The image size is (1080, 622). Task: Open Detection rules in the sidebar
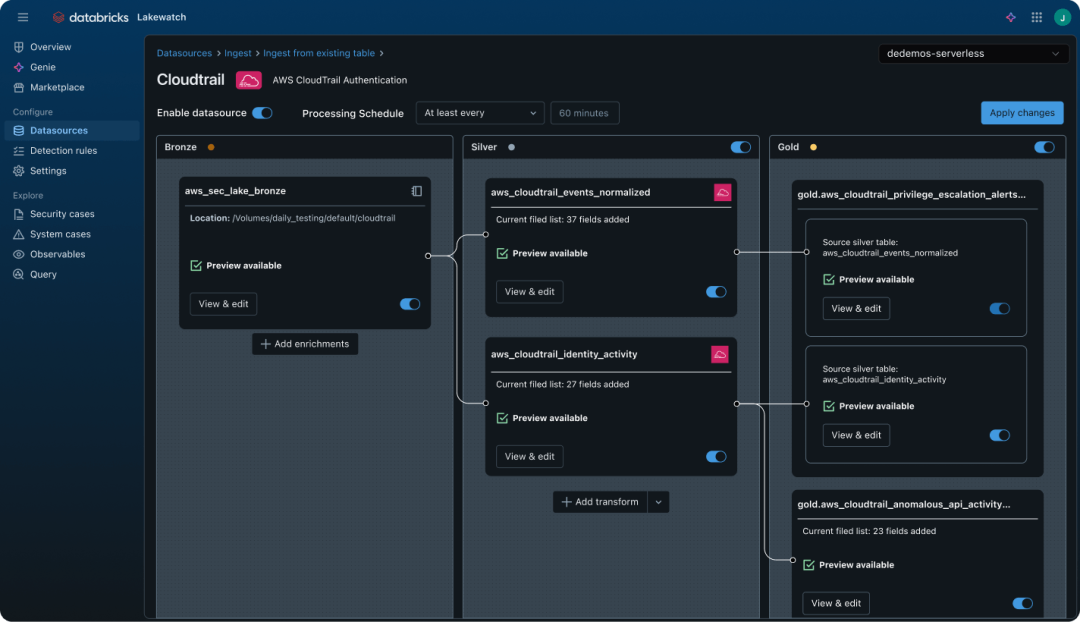coord(63,151)
